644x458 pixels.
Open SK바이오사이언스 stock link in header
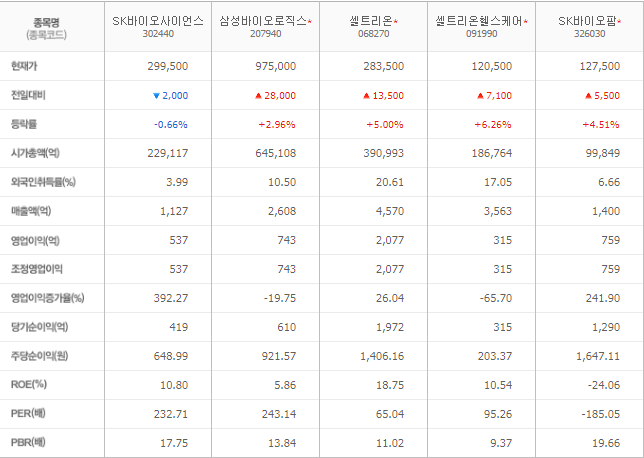tap(158, 21)
